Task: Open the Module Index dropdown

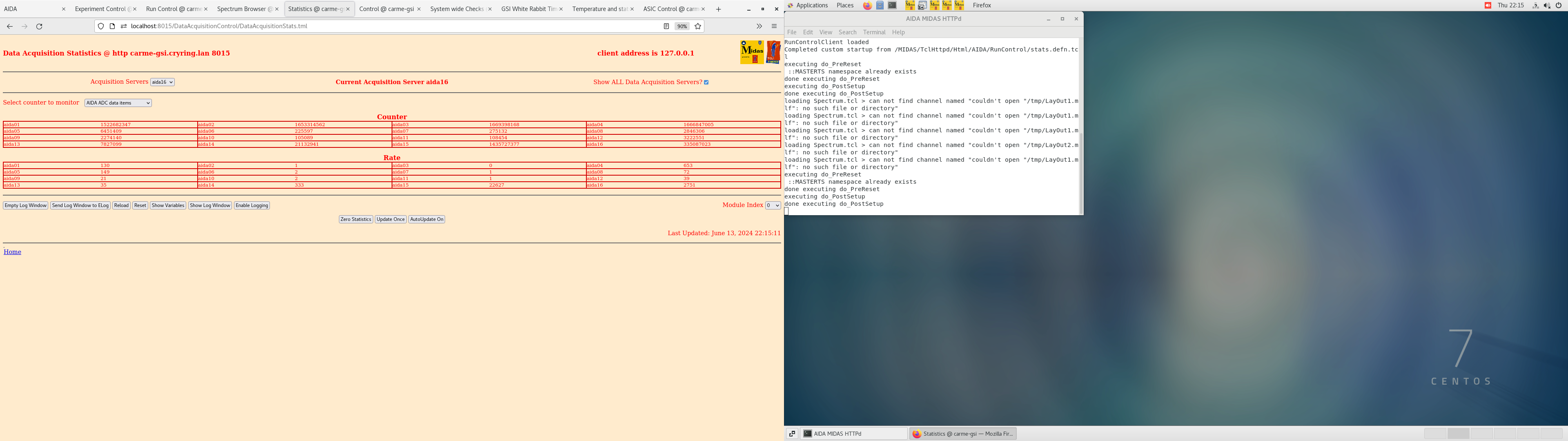Action: (x=773, y=205)
